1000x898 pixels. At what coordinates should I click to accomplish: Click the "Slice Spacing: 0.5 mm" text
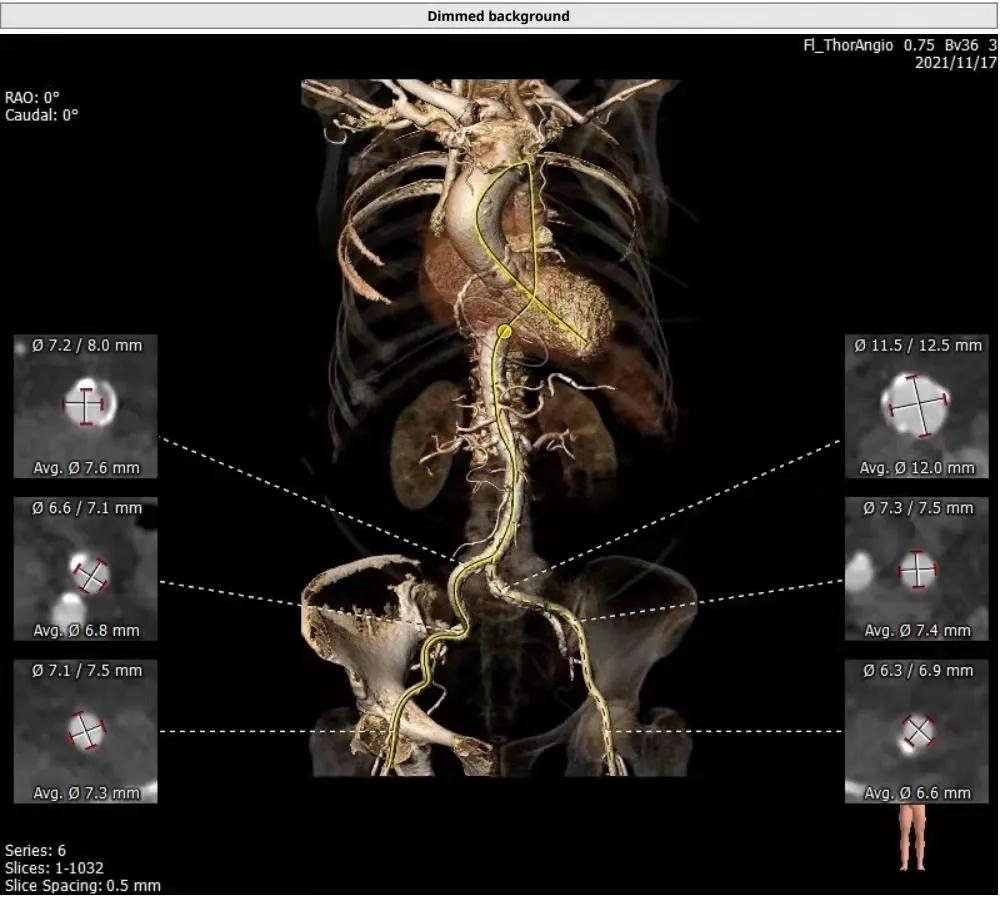pos(82,886)
